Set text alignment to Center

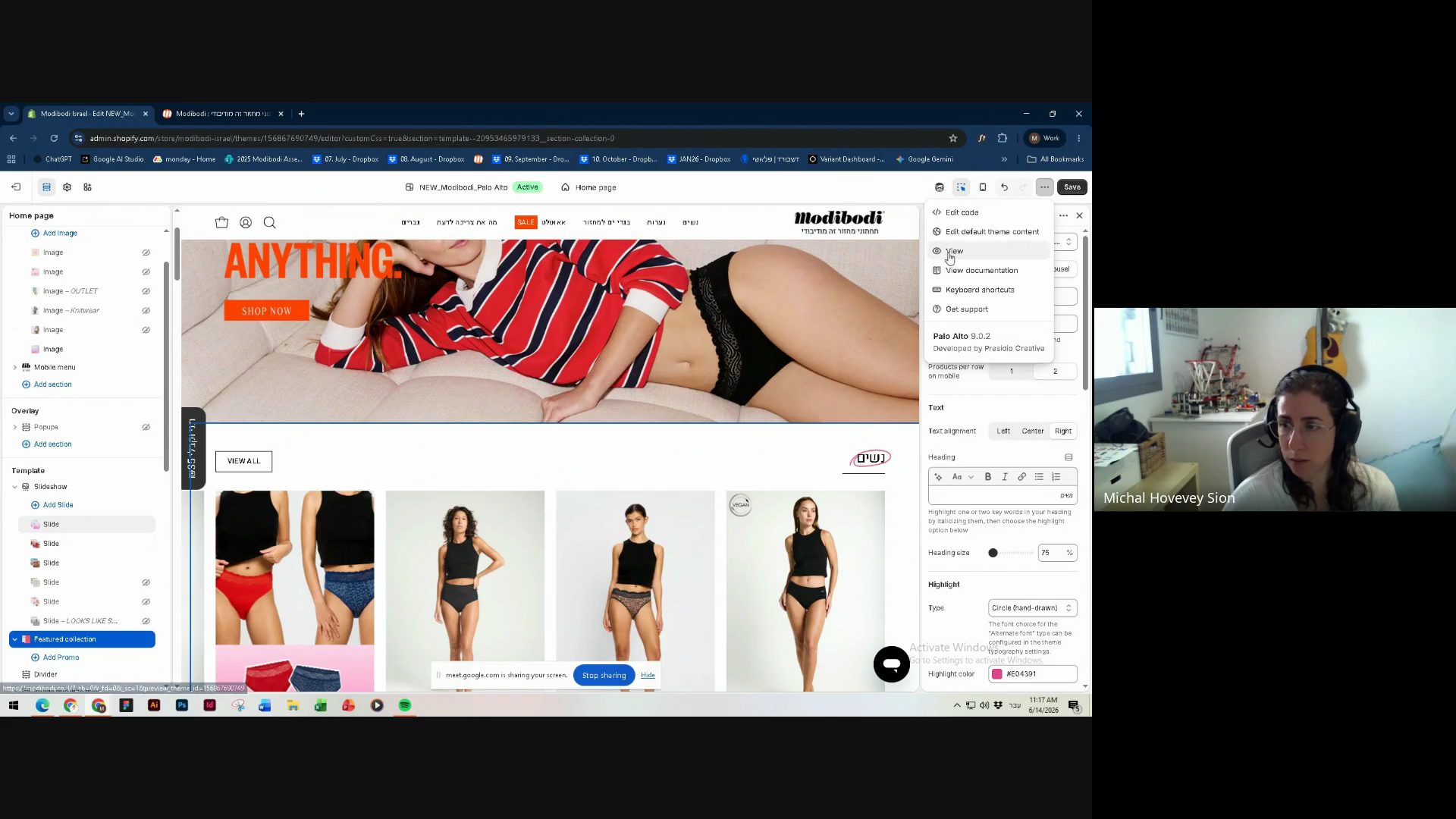1033,431
